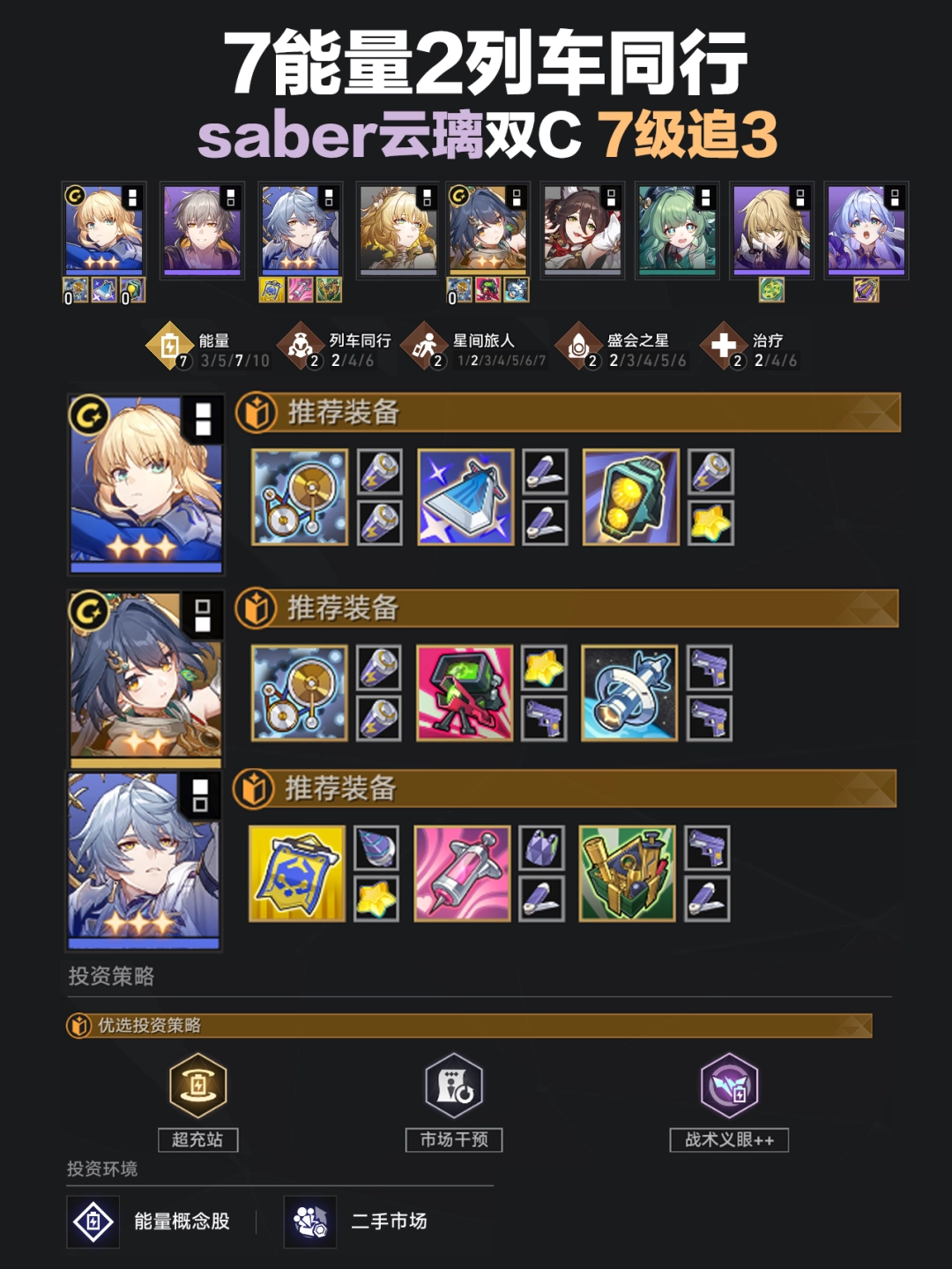Image resolution: width=952 pixels, height=1269 pixels.
Task: Click the traffic light equipment icon
Action: tap(631, 497)
